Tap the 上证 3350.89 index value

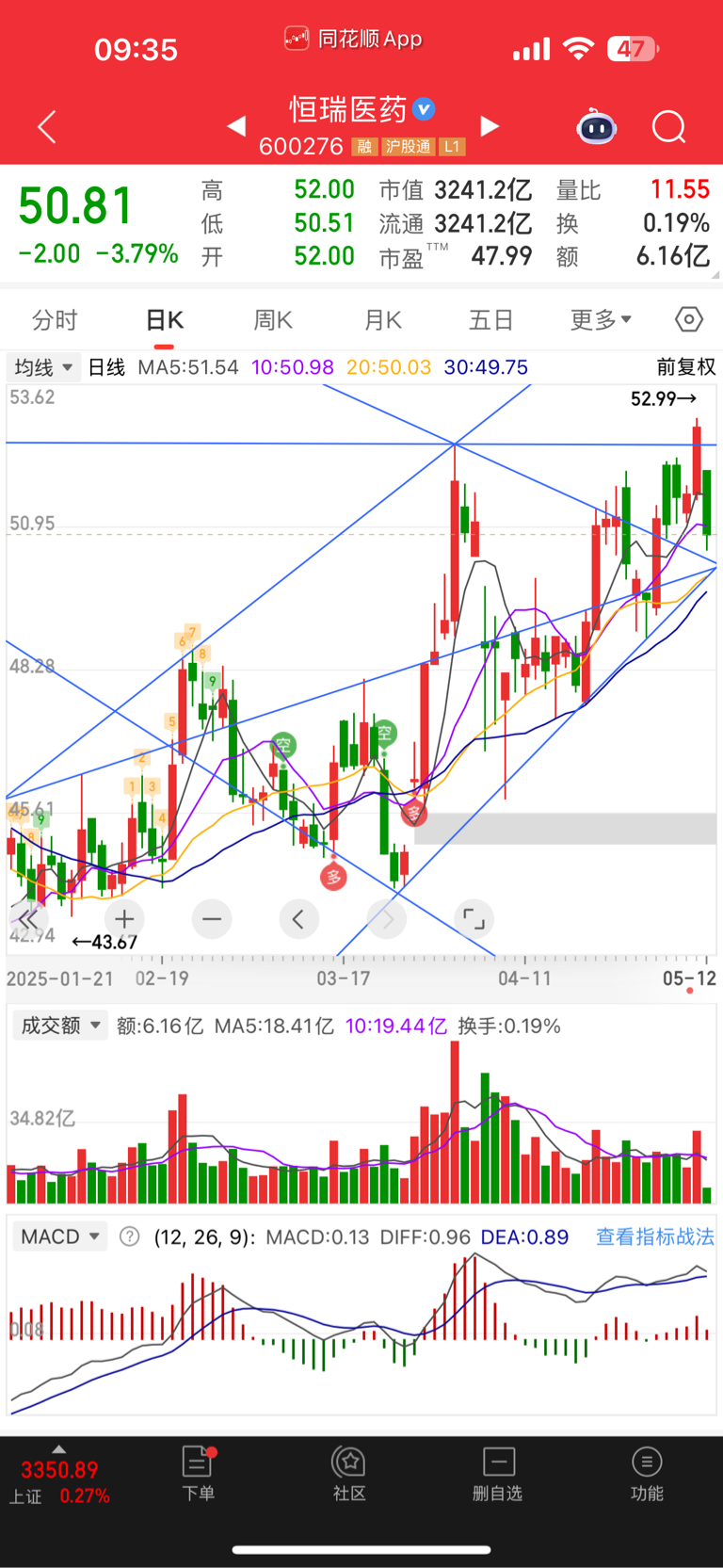pyautogui.click(x=59, y=1470)
